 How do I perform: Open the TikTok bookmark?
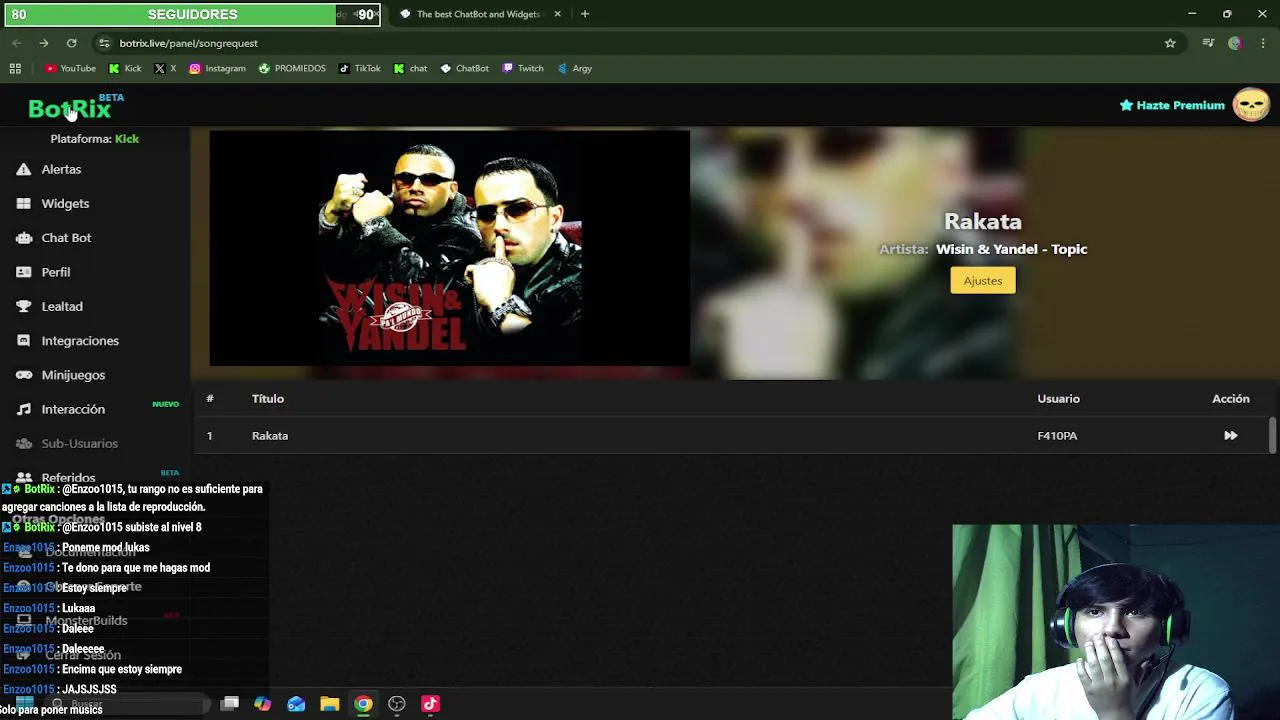360,68
